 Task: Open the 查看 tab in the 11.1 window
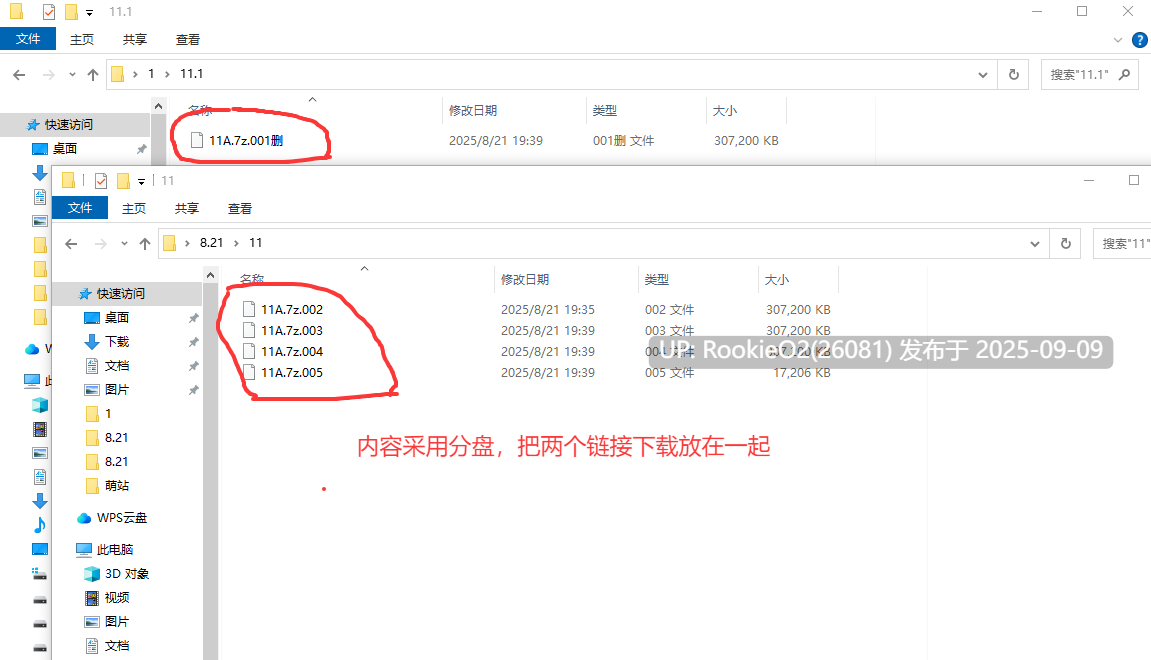pos(187,40)
